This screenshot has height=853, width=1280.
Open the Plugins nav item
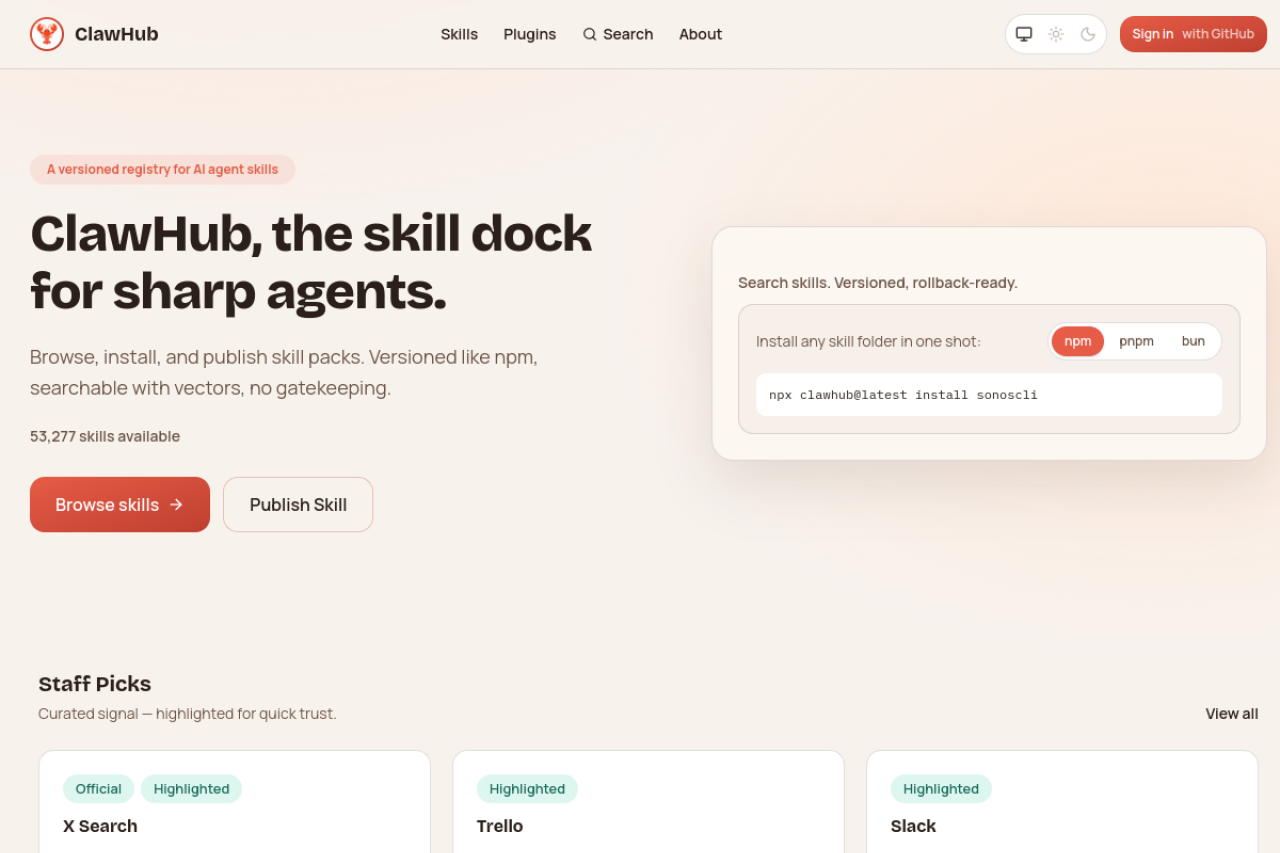(529, 34)
